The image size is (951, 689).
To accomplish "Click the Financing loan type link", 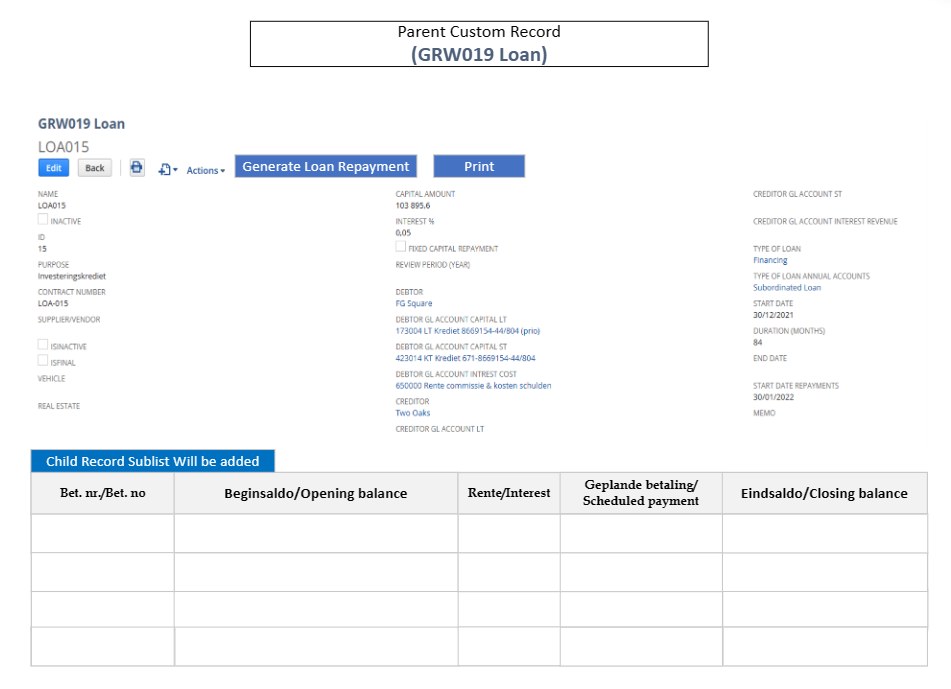I will pyautogui.click(x=770, y=260).
